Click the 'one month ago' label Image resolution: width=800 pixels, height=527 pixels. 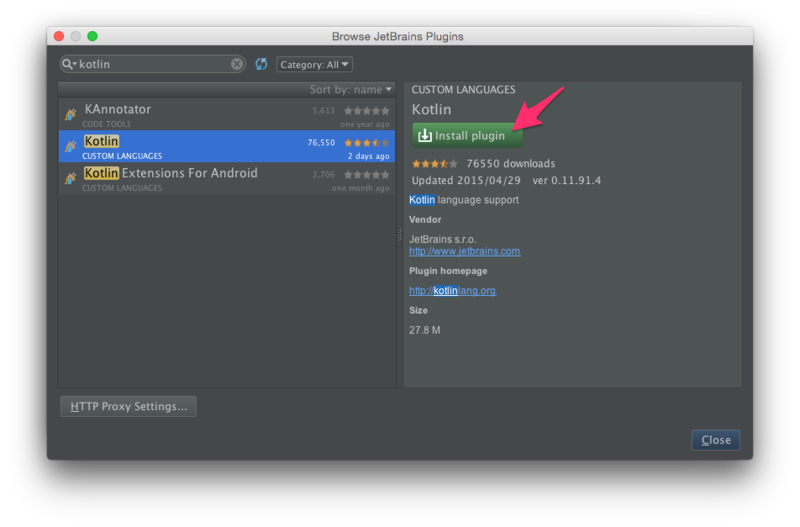361,188
